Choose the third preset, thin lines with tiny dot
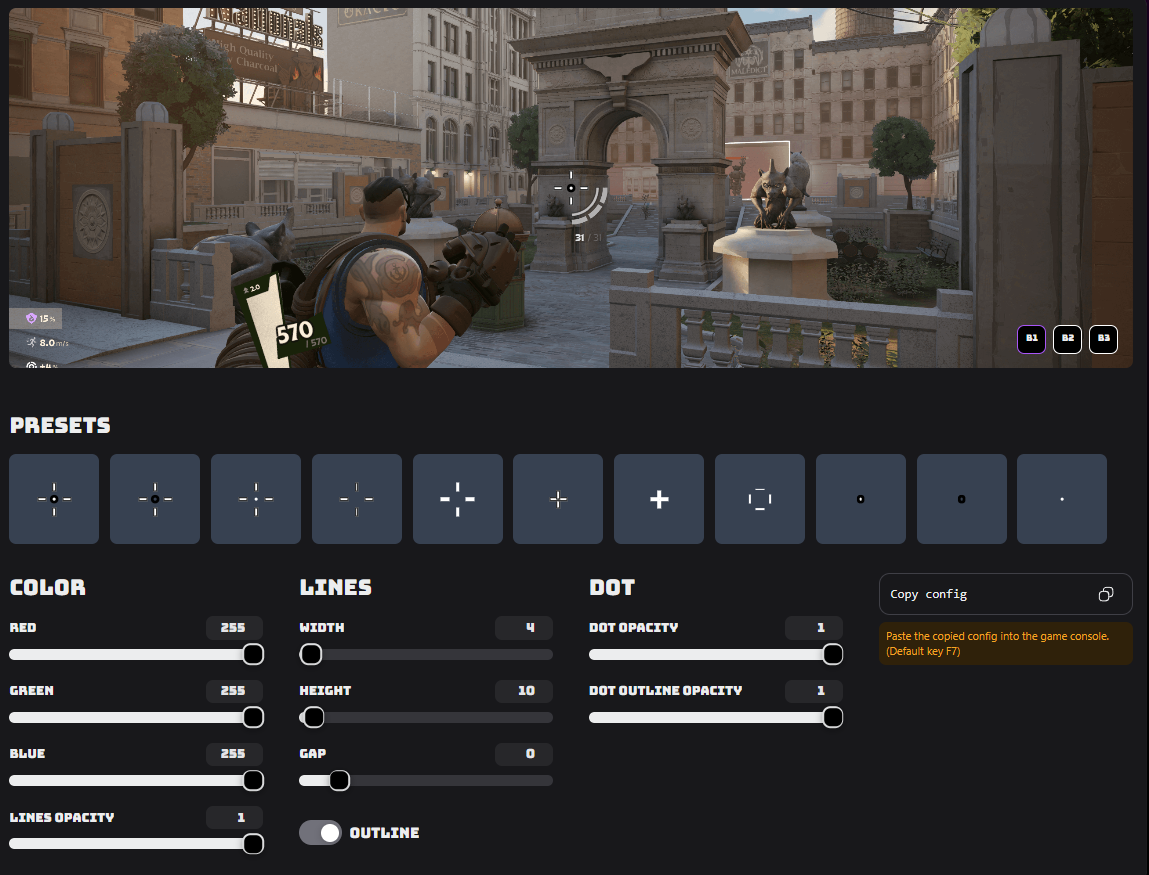Viewport: 1149px width, 875px height. 256,499
